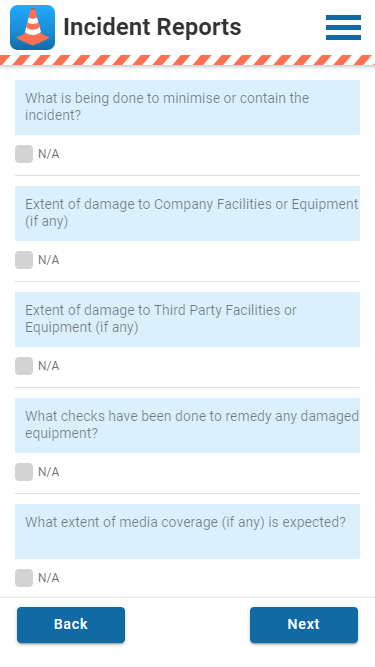Image resolution: width=375 pixels, height=667 pixels.
Task: Focus the media coverage expected field
Action: (188, 531)
